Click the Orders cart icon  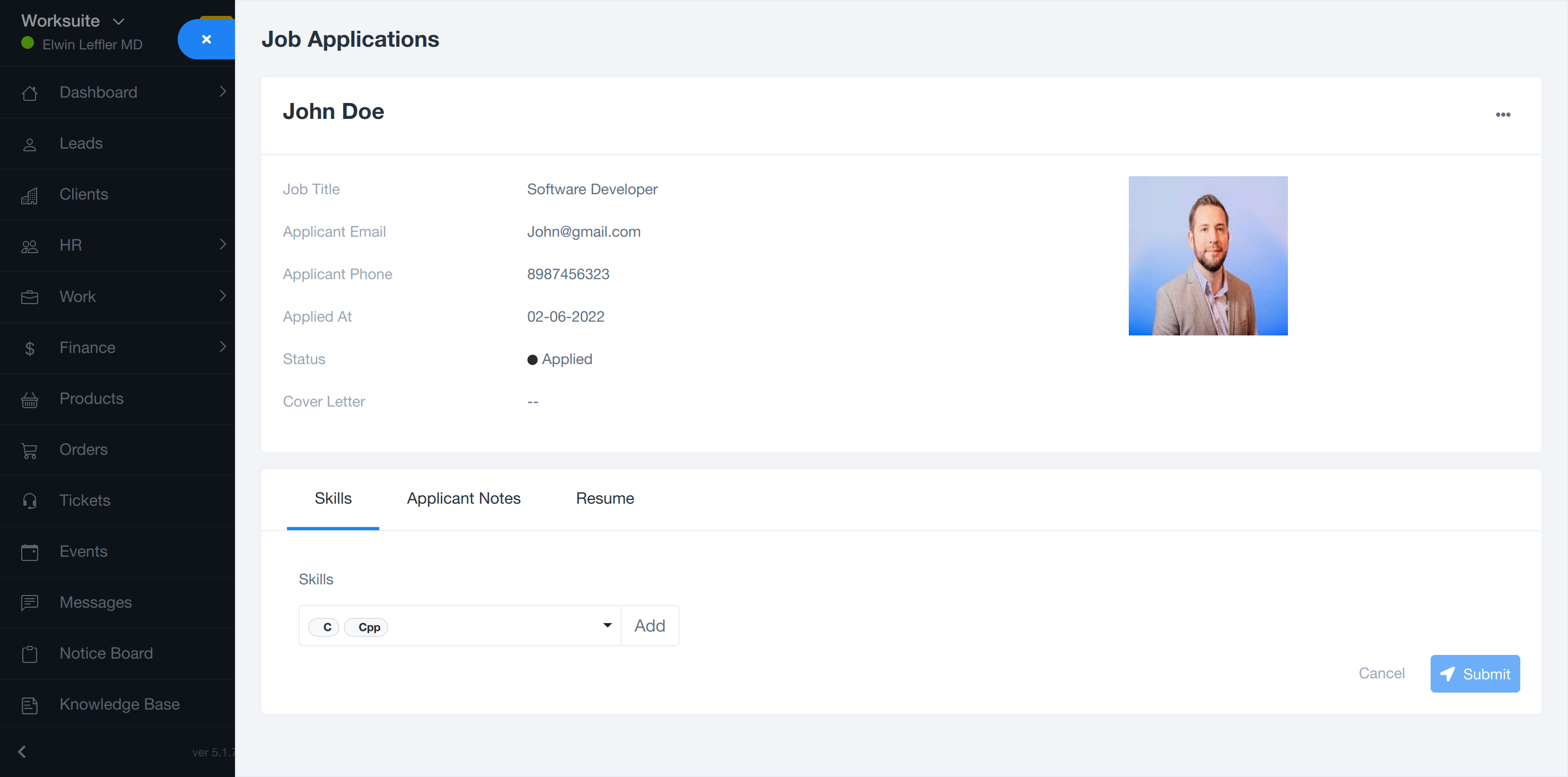click(x=29, y=451)
